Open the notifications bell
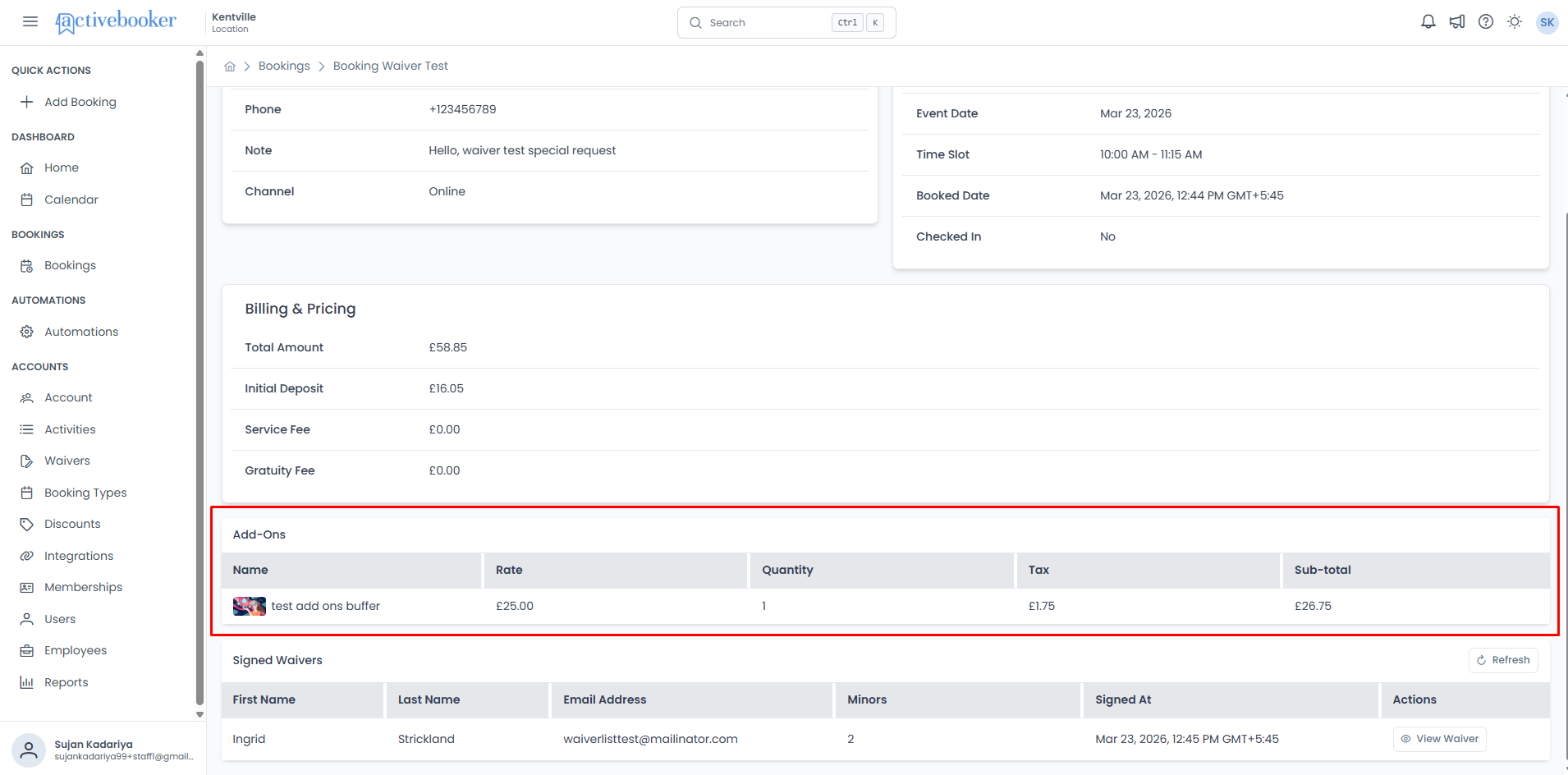 pyautogui.click(x=1428, y=22)
